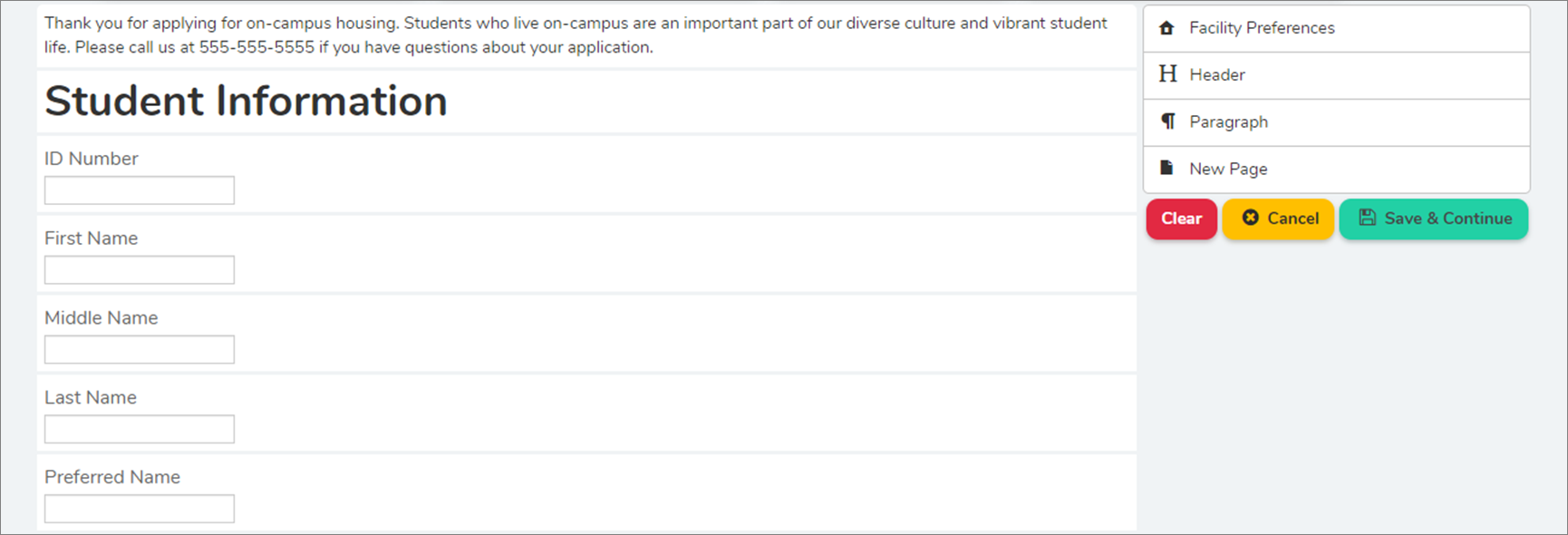
Task: Click the New Page document icon
Action: [1167, 168]
